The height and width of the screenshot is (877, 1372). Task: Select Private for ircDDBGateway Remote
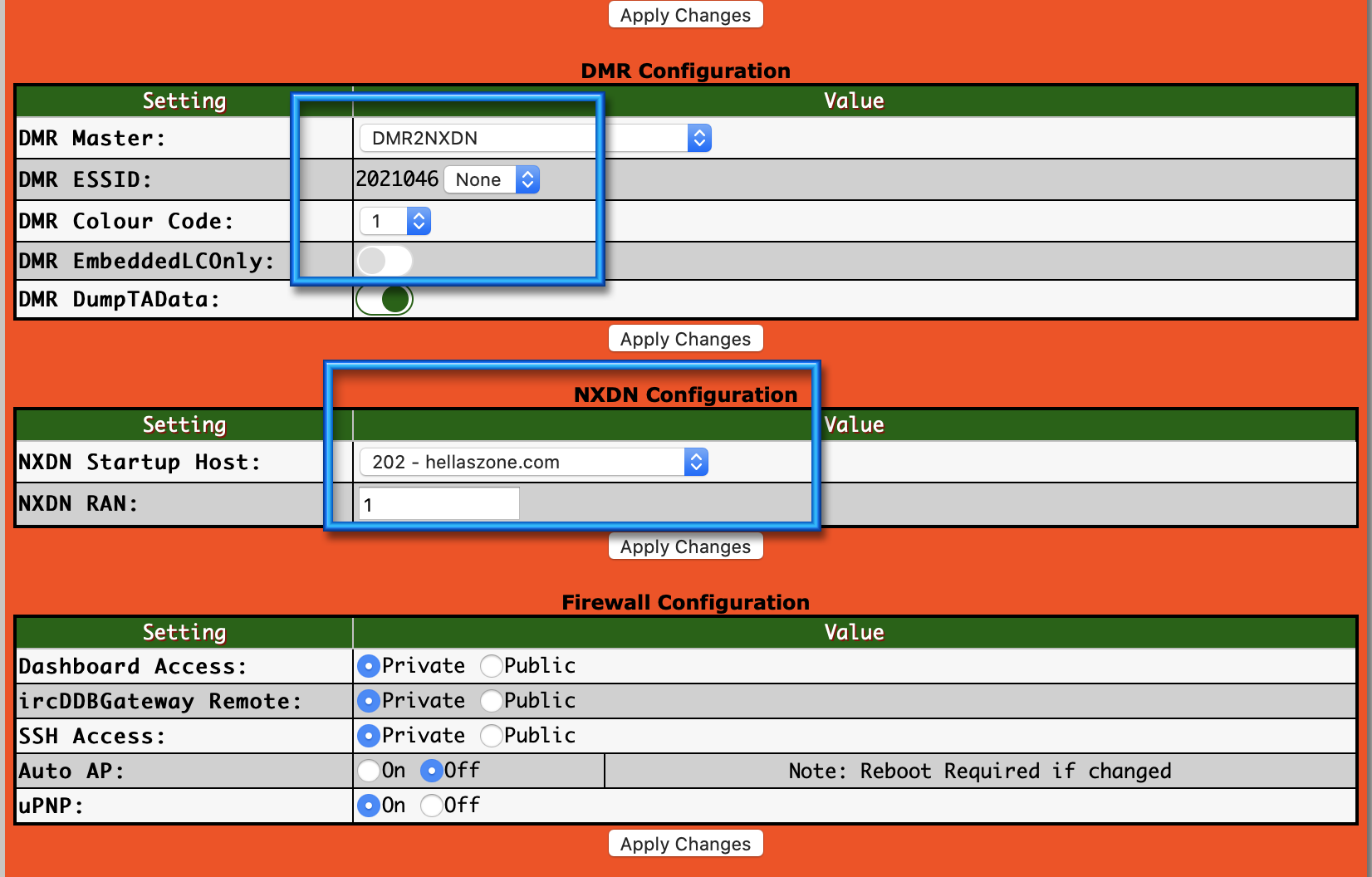click(x=369, y=701)
